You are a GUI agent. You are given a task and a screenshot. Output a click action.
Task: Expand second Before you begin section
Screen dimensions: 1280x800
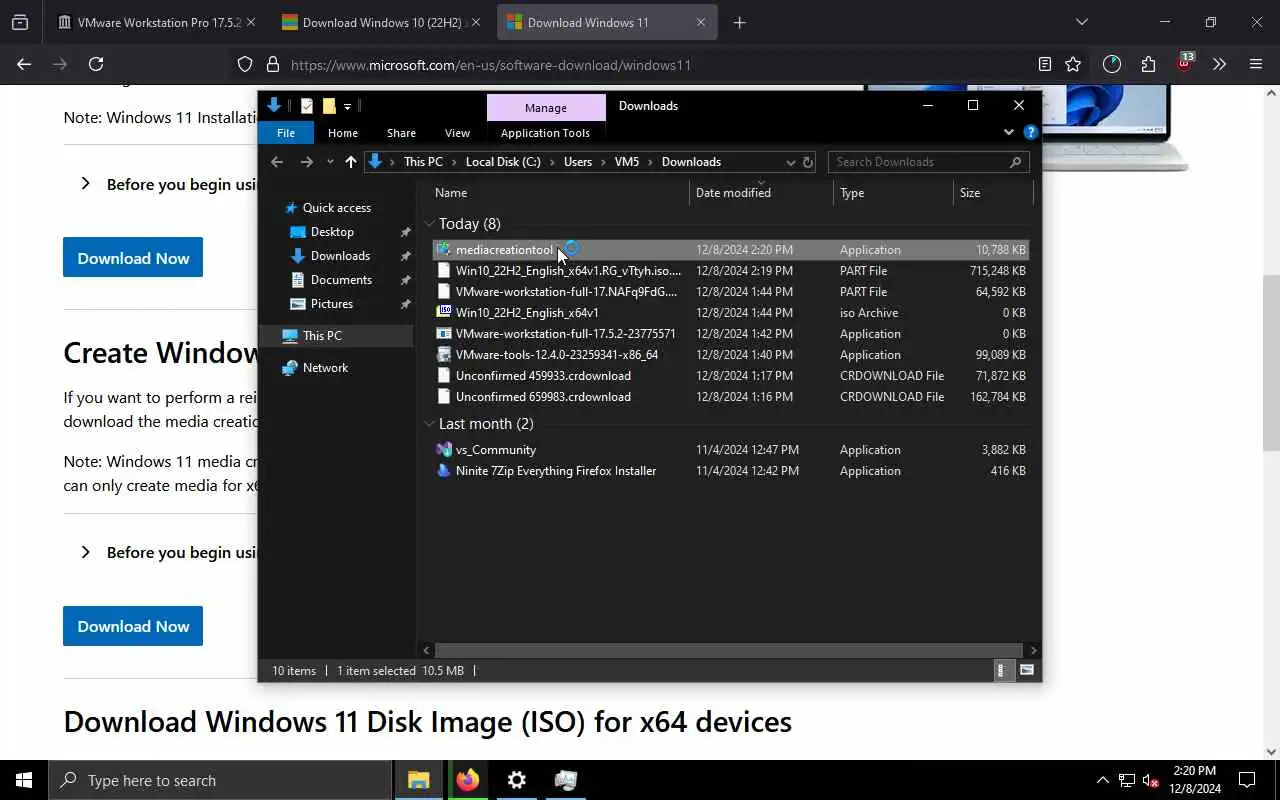click(85, 552)
